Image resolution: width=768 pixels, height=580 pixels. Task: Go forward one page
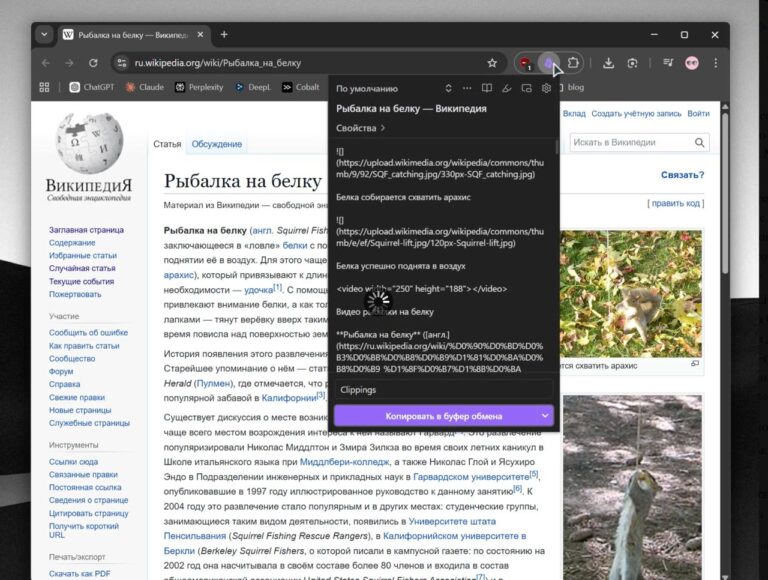(69, 63)
